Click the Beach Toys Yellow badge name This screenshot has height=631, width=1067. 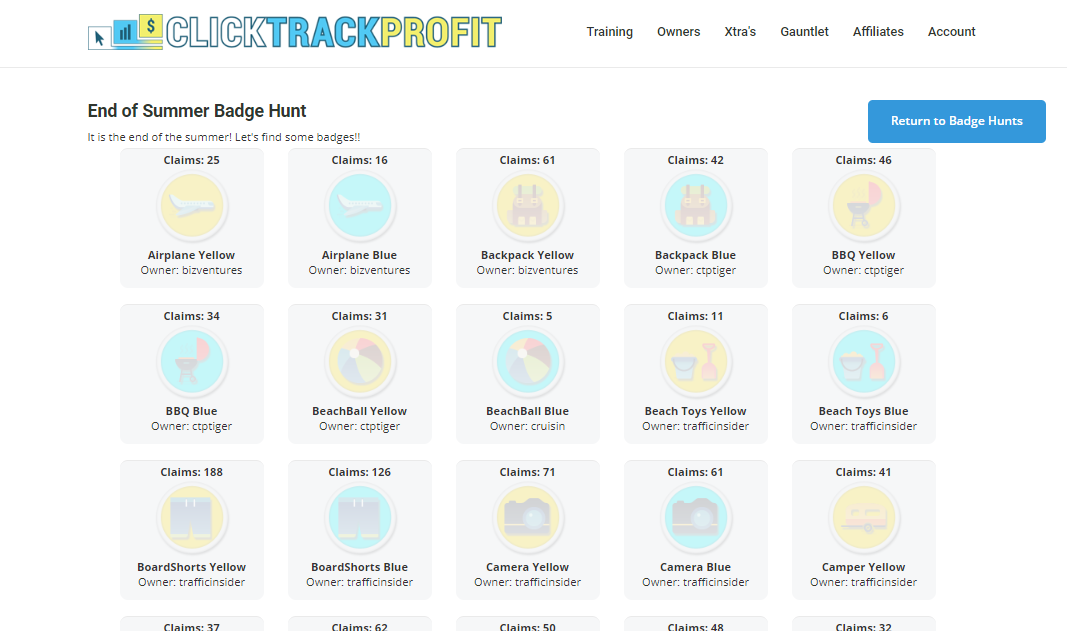[695, 411]
